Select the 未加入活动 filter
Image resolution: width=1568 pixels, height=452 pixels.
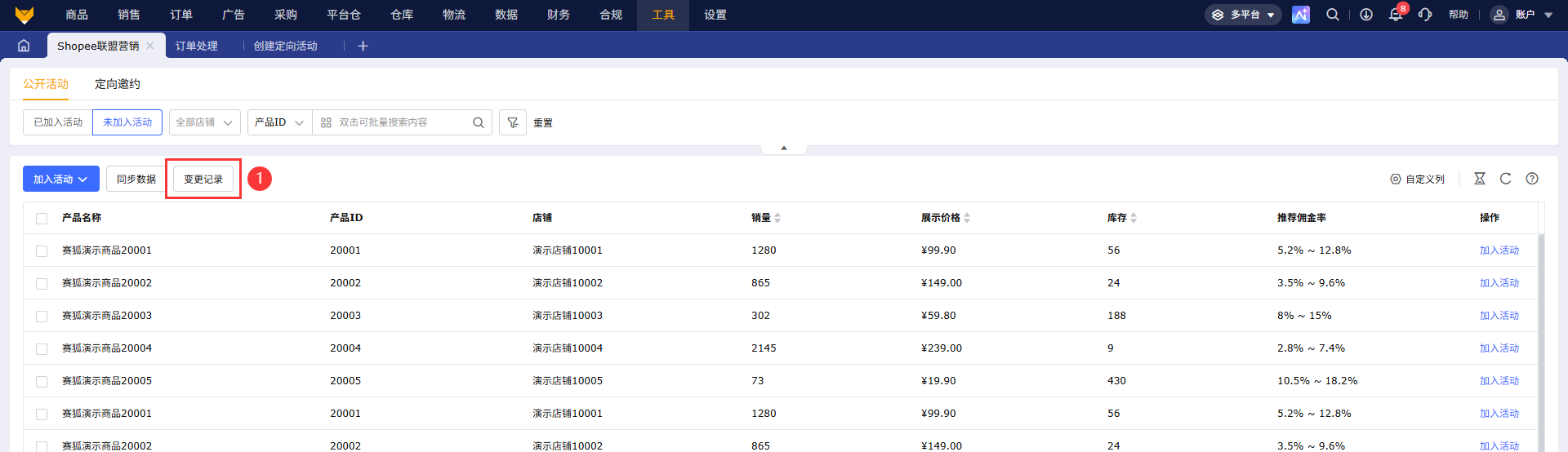pos(127,122)
